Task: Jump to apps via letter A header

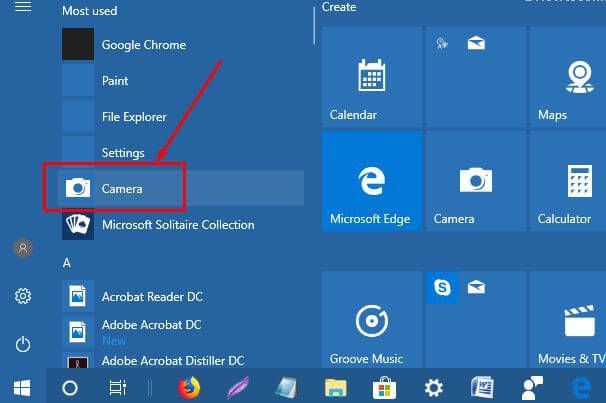Action: 67,263
